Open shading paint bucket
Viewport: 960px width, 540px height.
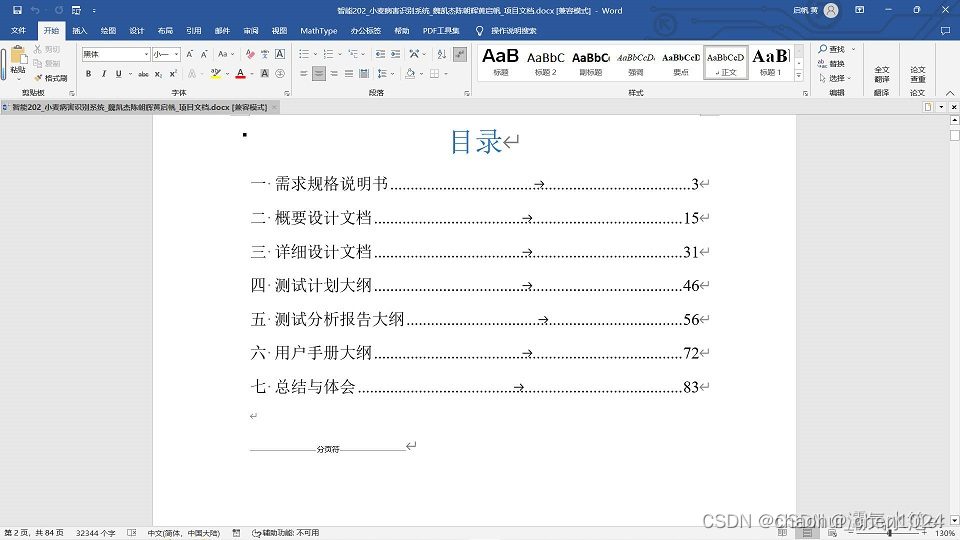[x=410, y=73]
